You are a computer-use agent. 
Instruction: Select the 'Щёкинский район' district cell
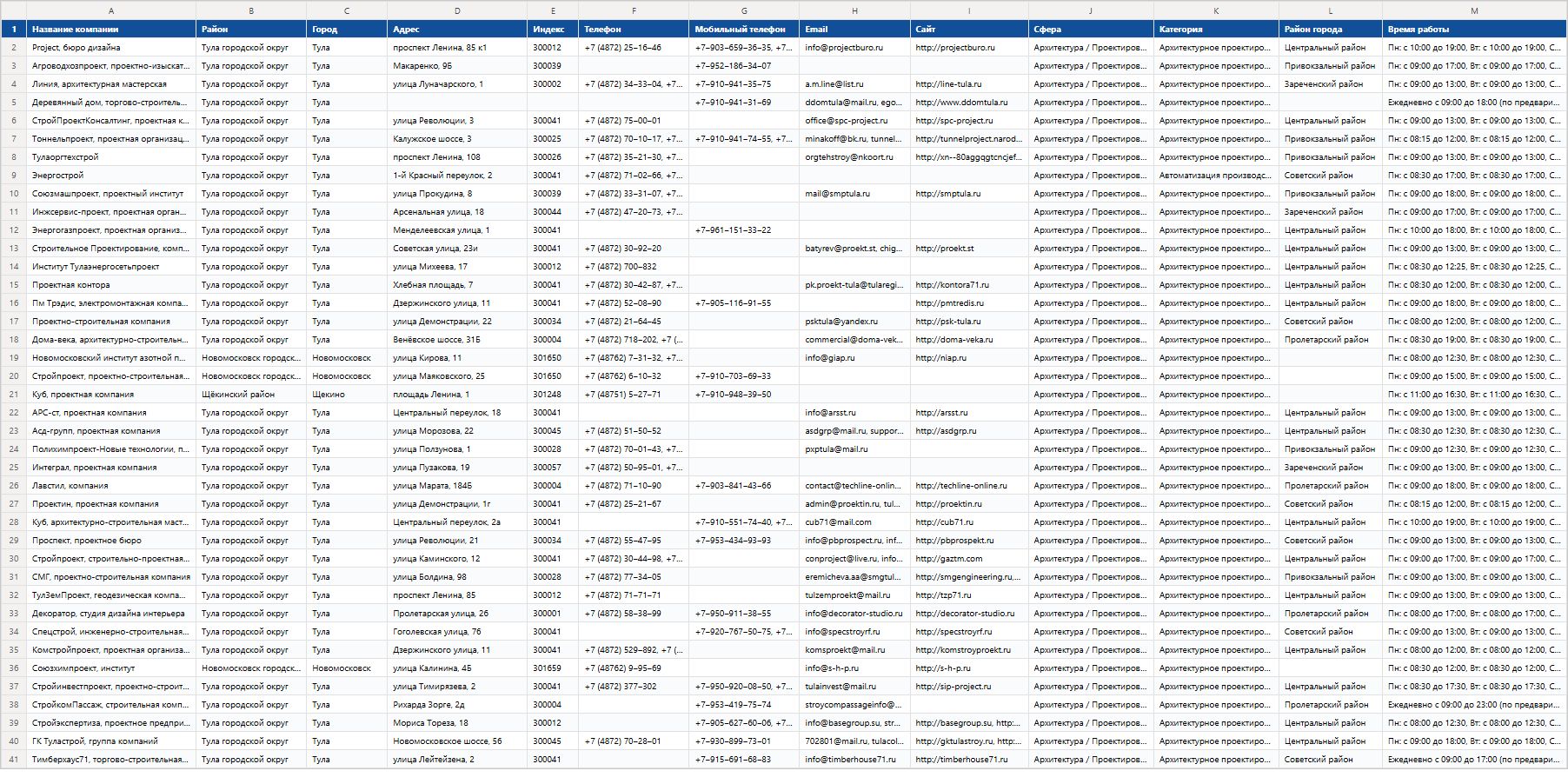point(251,395)
